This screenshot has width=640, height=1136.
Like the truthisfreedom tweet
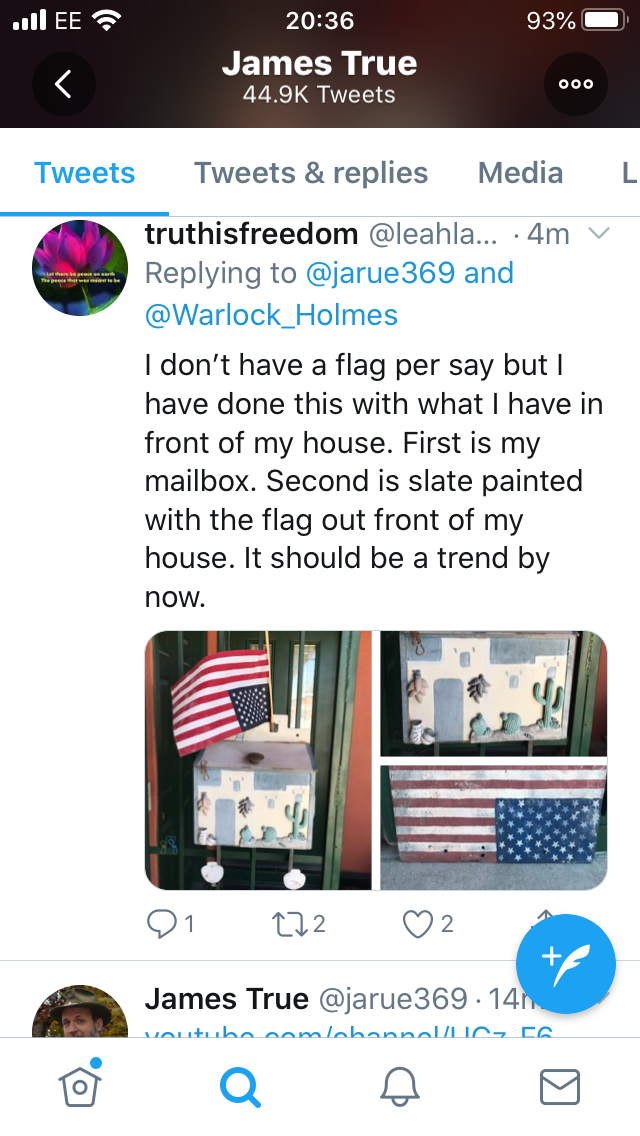pyautogui.click(x=417, y=924)
